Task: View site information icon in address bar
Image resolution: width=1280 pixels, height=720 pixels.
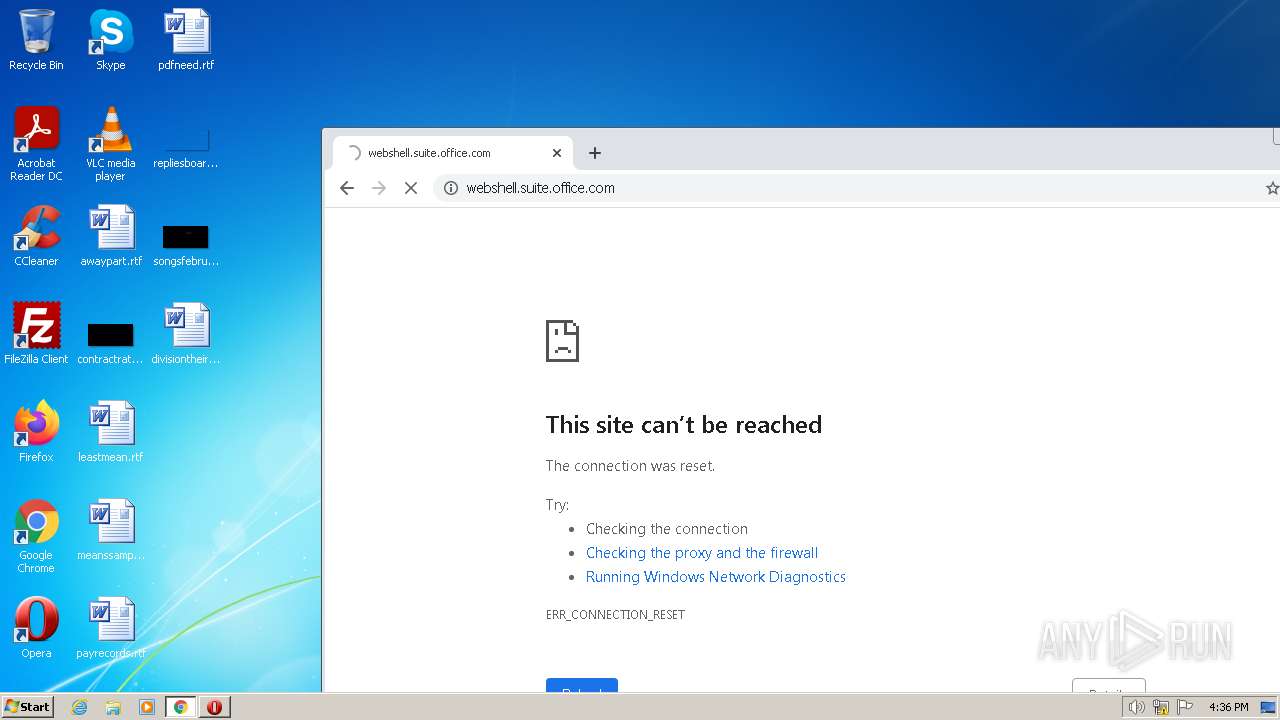Action: pyautogui.click(x=451, y=188)
